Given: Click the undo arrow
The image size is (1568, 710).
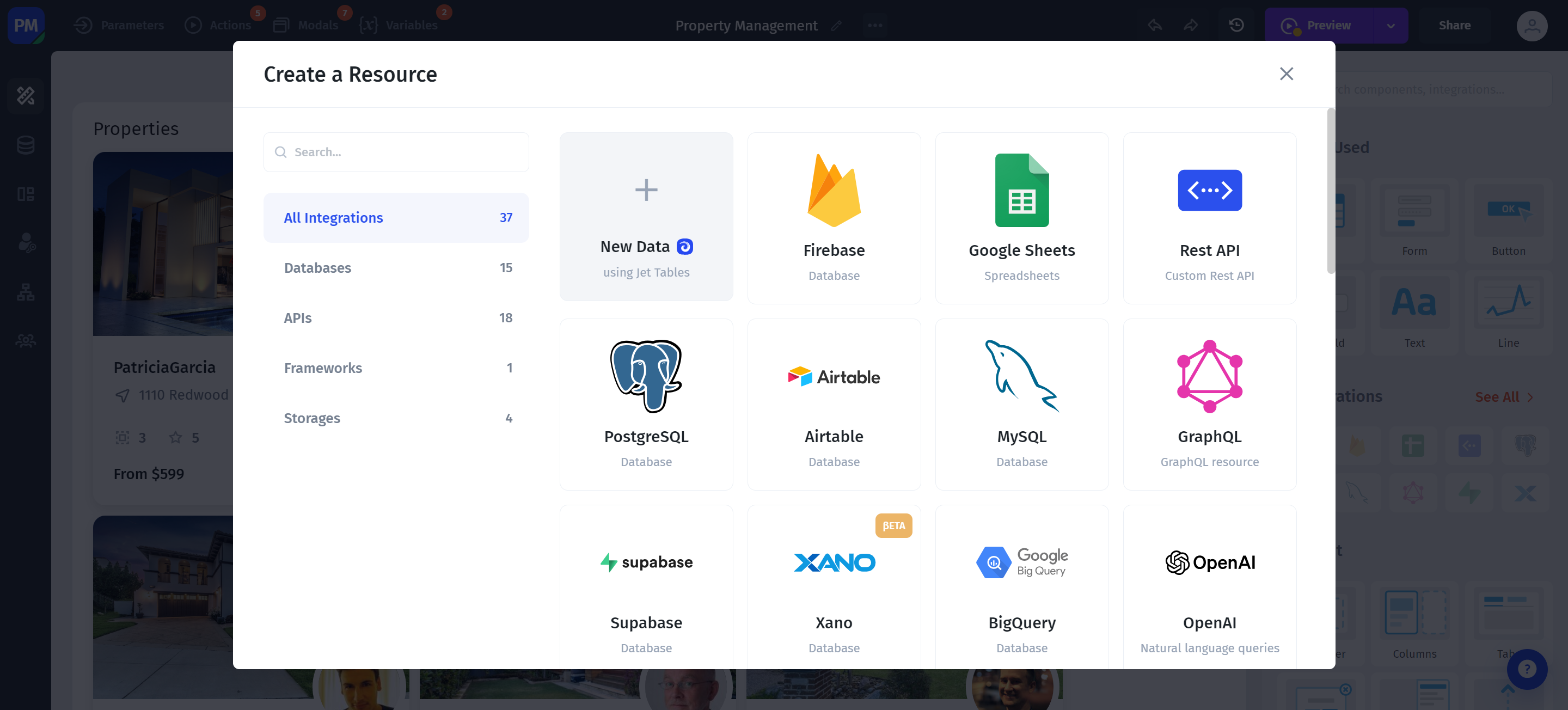Looking at the screenshot, I should [1154, 25].
